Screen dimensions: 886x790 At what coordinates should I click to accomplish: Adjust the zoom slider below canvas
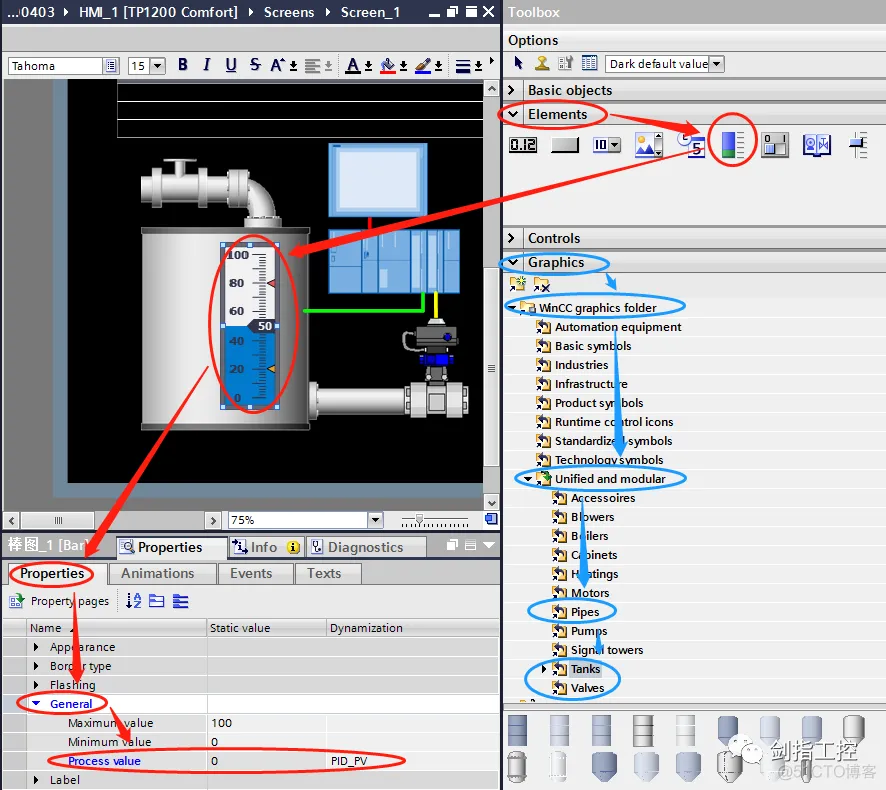(419, 519)
